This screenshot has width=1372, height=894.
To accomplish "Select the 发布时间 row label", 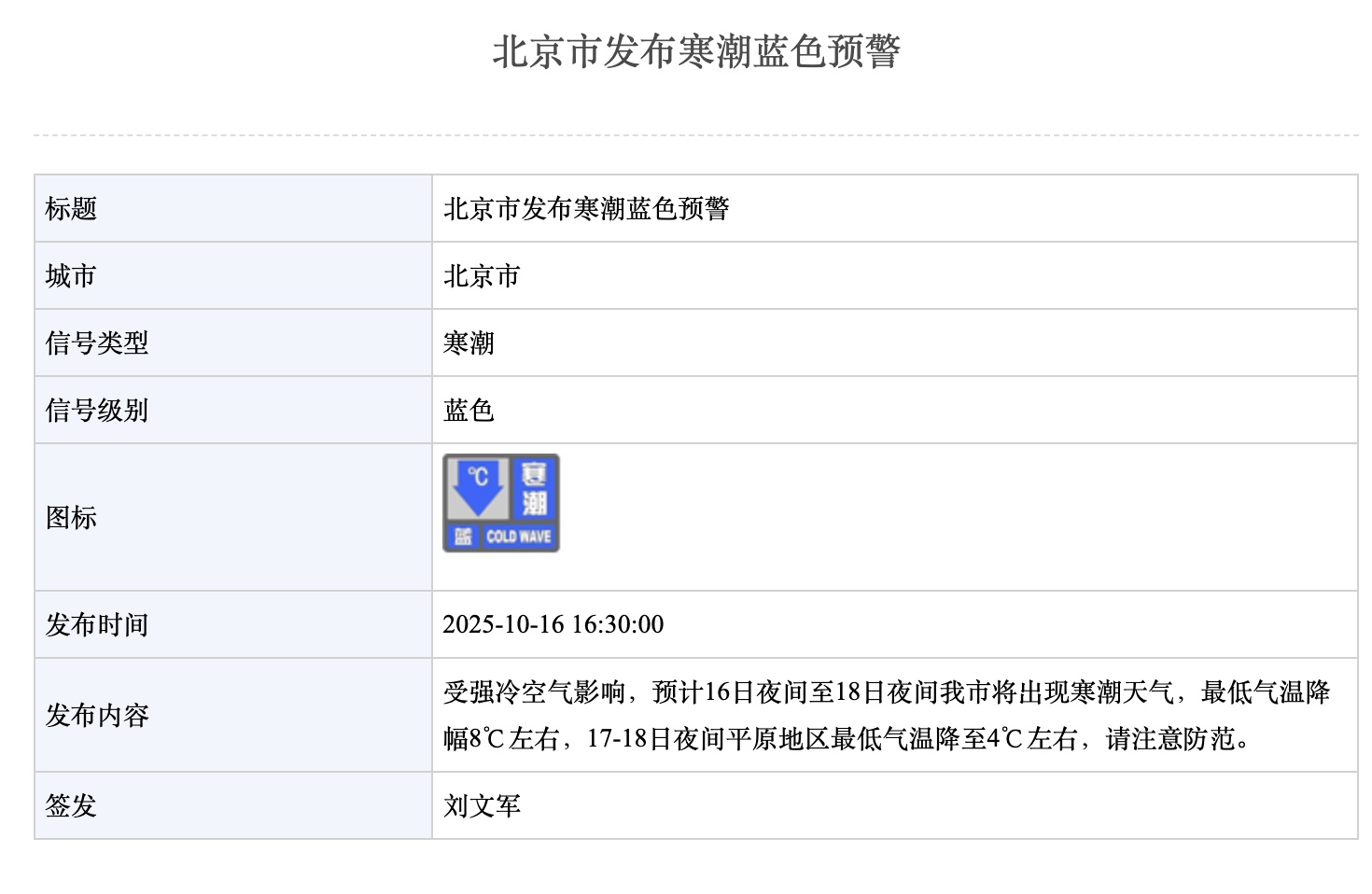I will pyautogui.click(x=97, y=625).
